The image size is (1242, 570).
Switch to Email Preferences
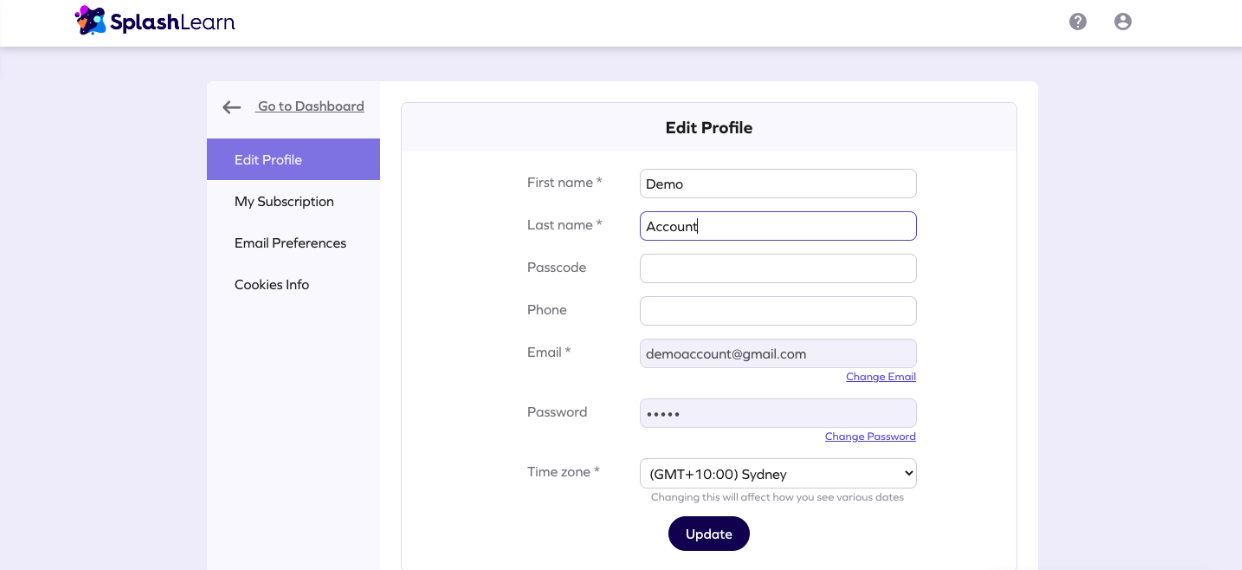(290, 243)
